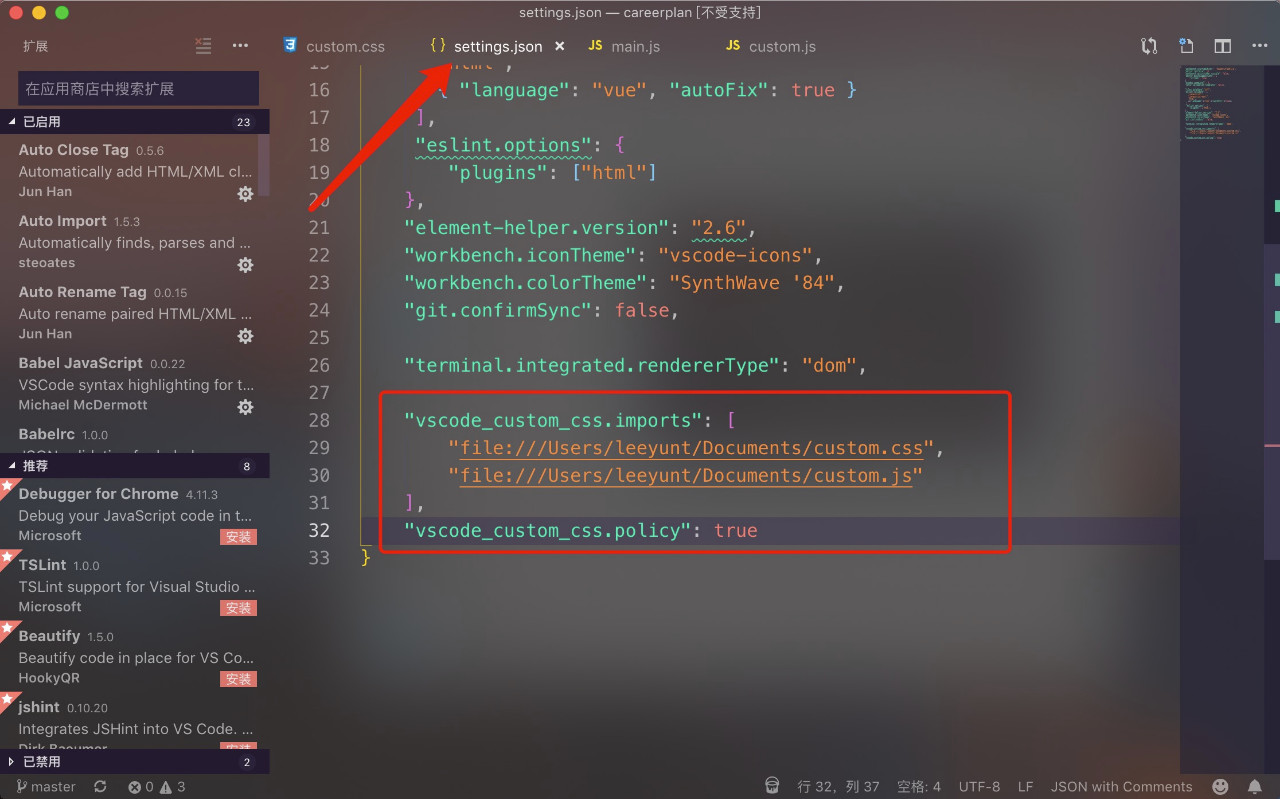Screen dimensions: 1280x799
Task: Open notifications bell in status bar
Action: click(x=1254, y=787)
